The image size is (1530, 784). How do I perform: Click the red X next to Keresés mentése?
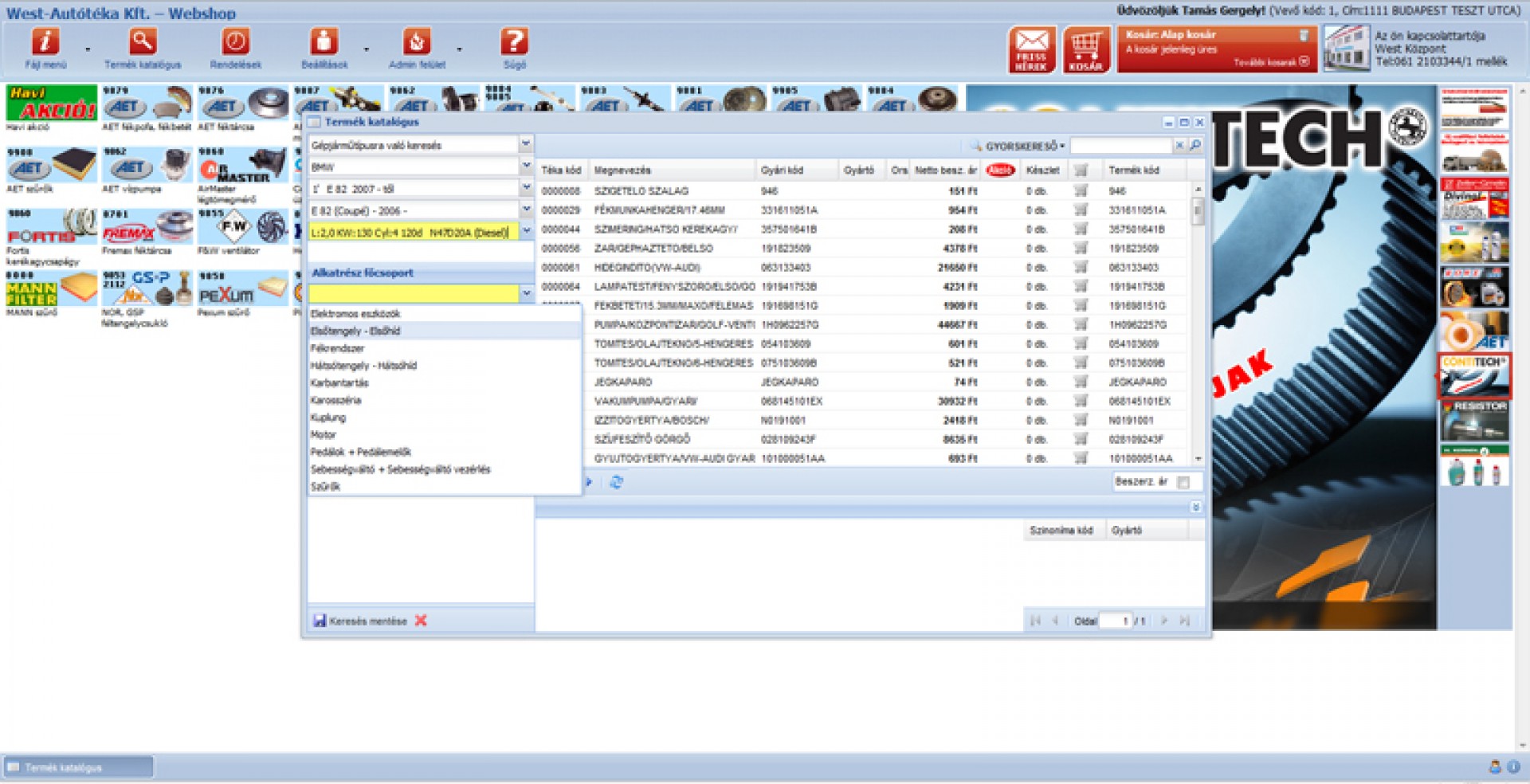421,621
